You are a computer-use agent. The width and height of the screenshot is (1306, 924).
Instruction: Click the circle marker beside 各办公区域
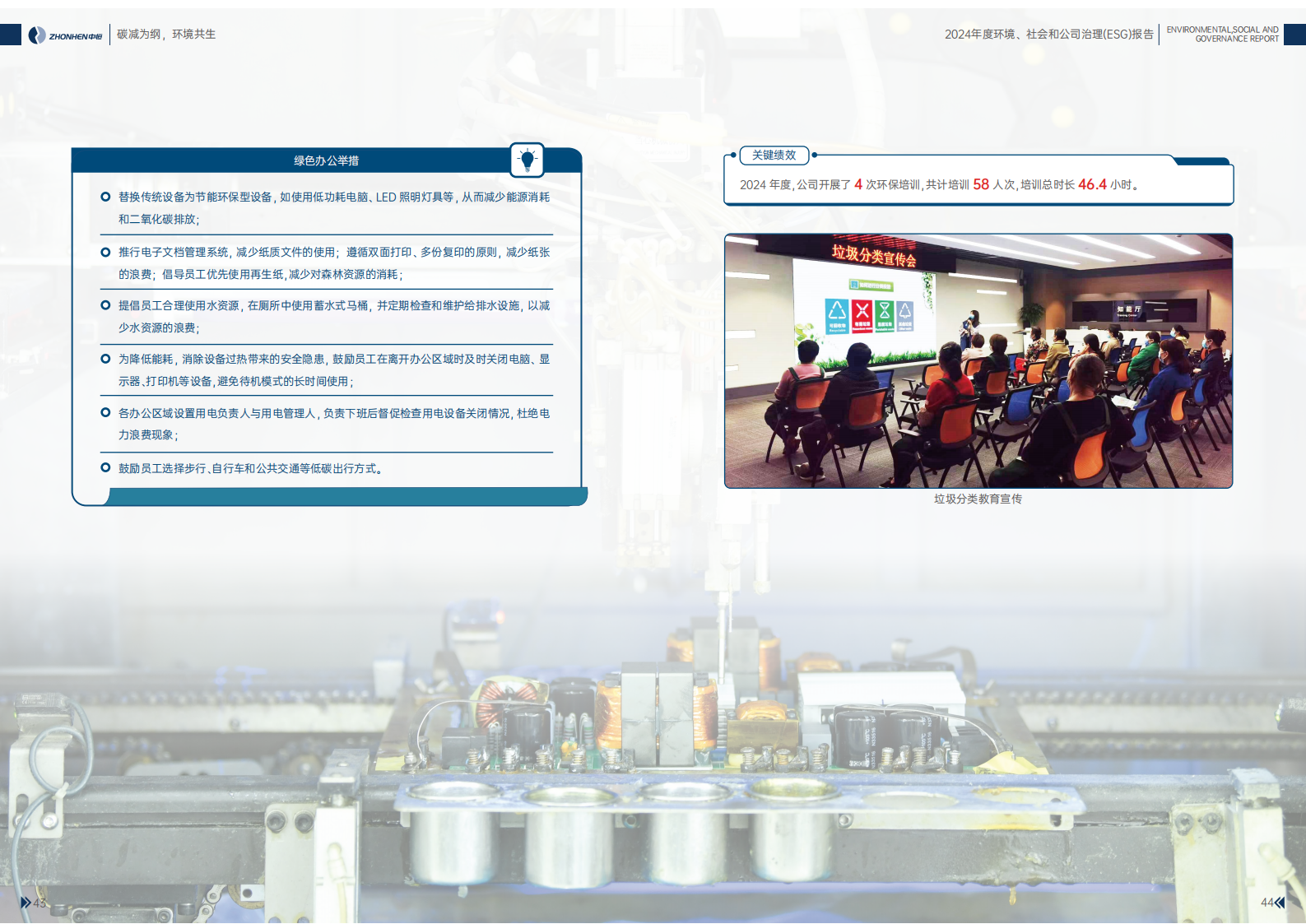(105, 412)
